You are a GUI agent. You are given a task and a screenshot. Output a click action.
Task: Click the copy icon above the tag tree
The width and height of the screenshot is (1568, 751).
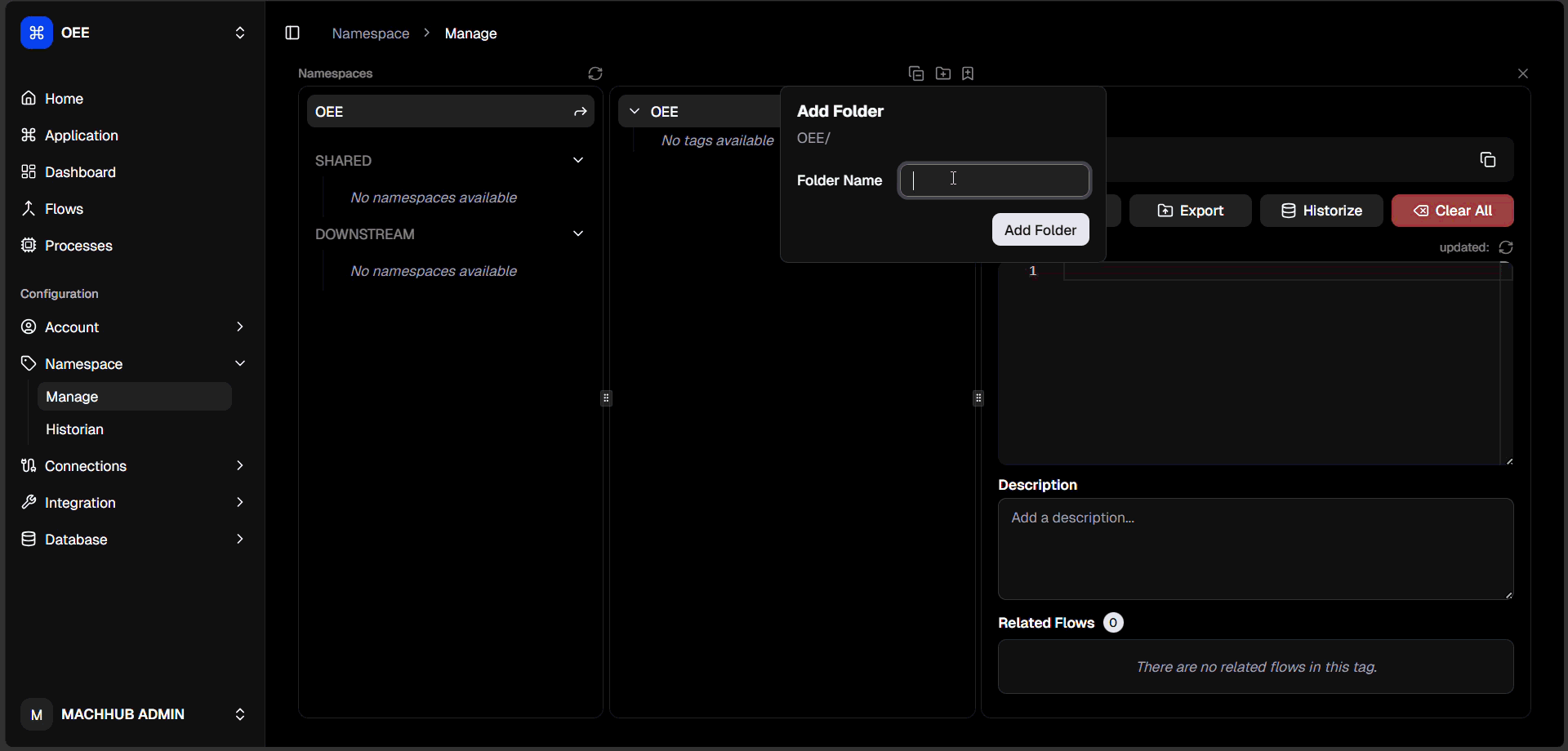[x=916, y=73]
